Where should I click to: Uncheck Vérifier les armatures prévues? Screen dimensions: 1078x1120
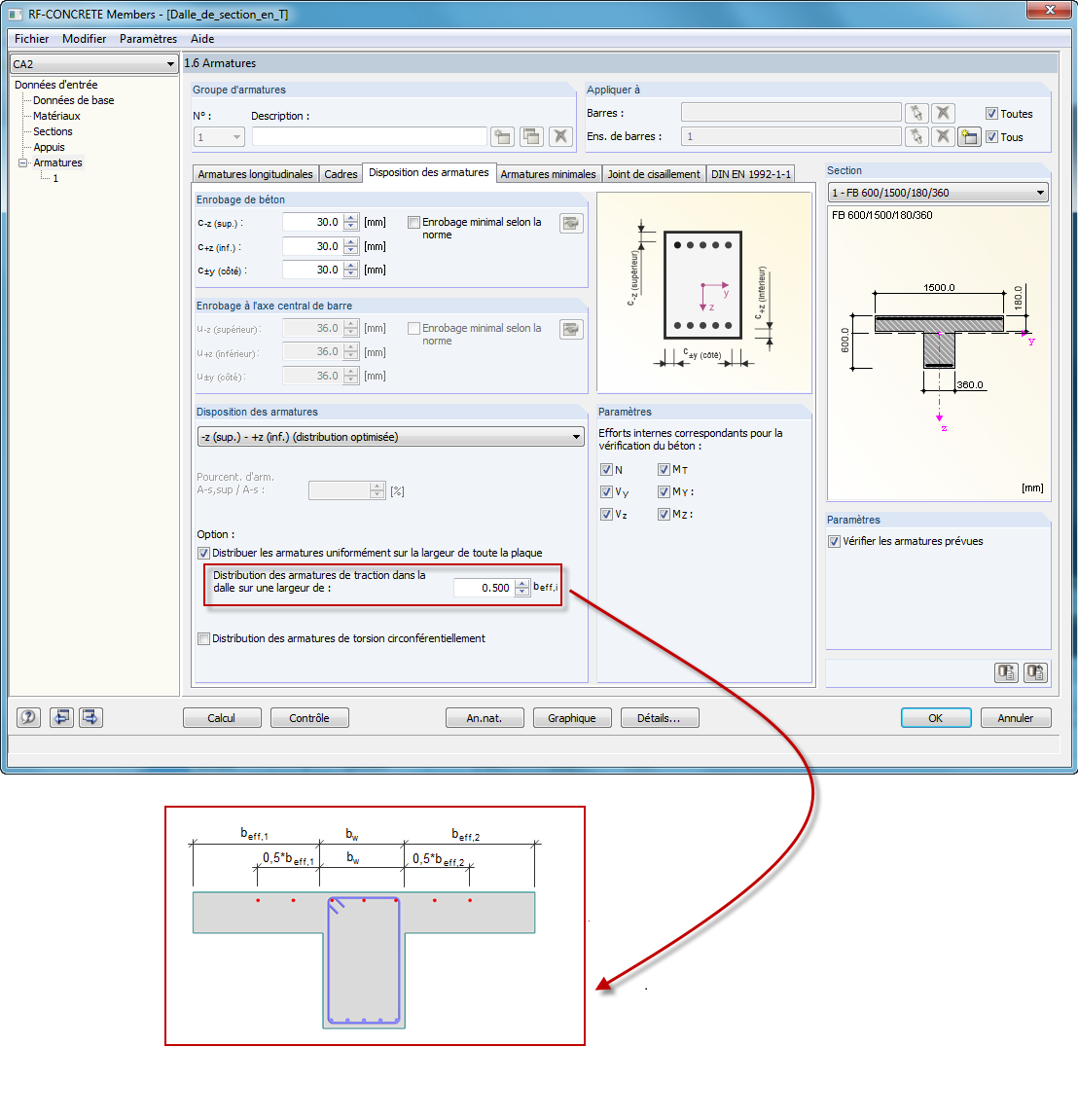tap(834, 541)
